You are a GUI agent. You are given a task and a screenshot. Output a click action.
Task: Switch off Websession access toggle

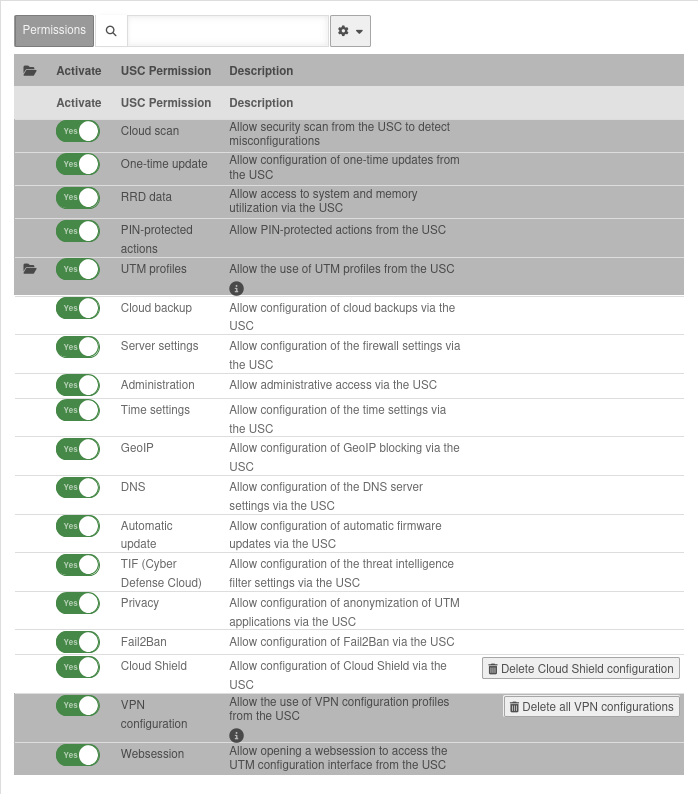click(78, 755)
